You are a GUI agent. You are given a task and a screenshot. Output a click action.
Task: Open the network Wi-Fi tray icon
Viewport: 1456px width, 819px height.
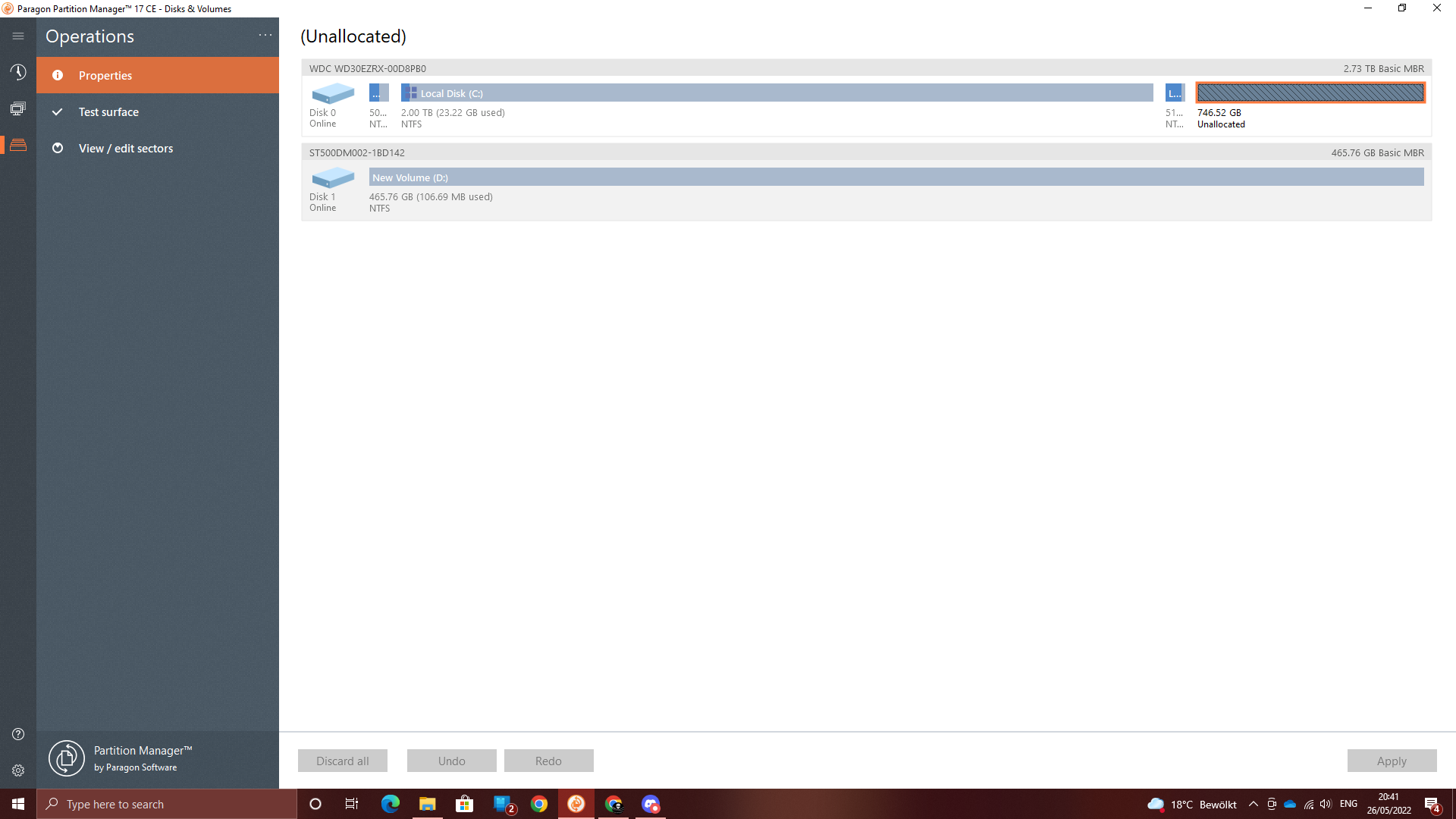(1308, 804)
